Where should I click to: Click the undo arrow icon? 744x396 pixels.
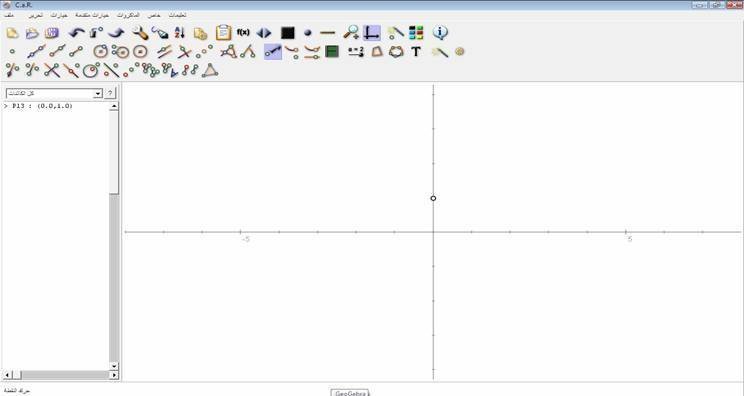point(76,33)
